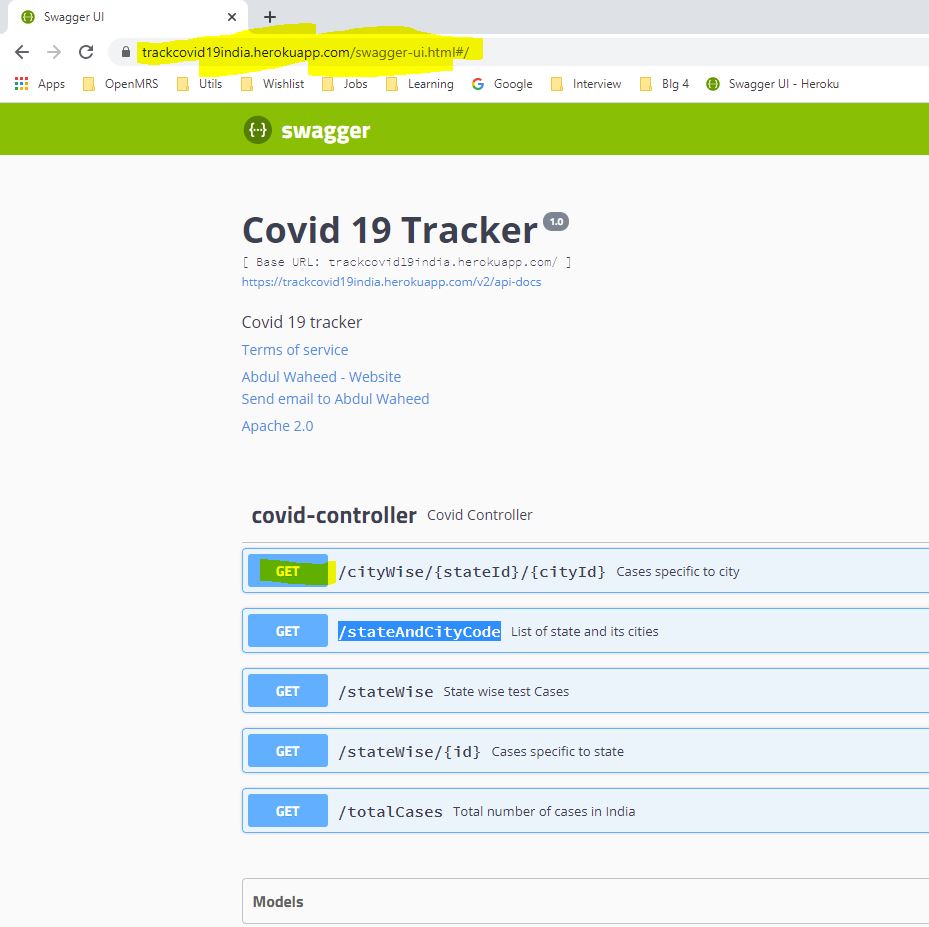Open the Blg 4 bookmark folder

[x=664, y=84]
